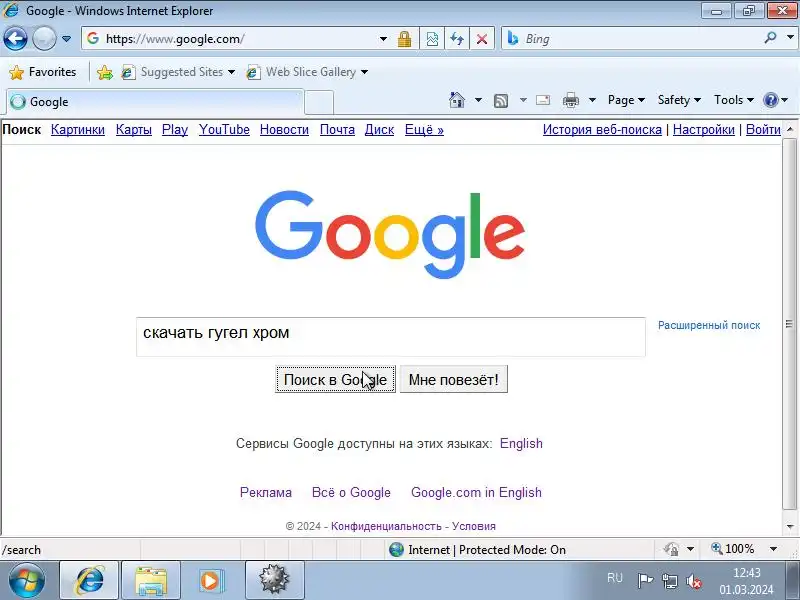Click the muted volume tray icon
The width and height of the screenshot is (800, 600).
click(x=693, y=581)
